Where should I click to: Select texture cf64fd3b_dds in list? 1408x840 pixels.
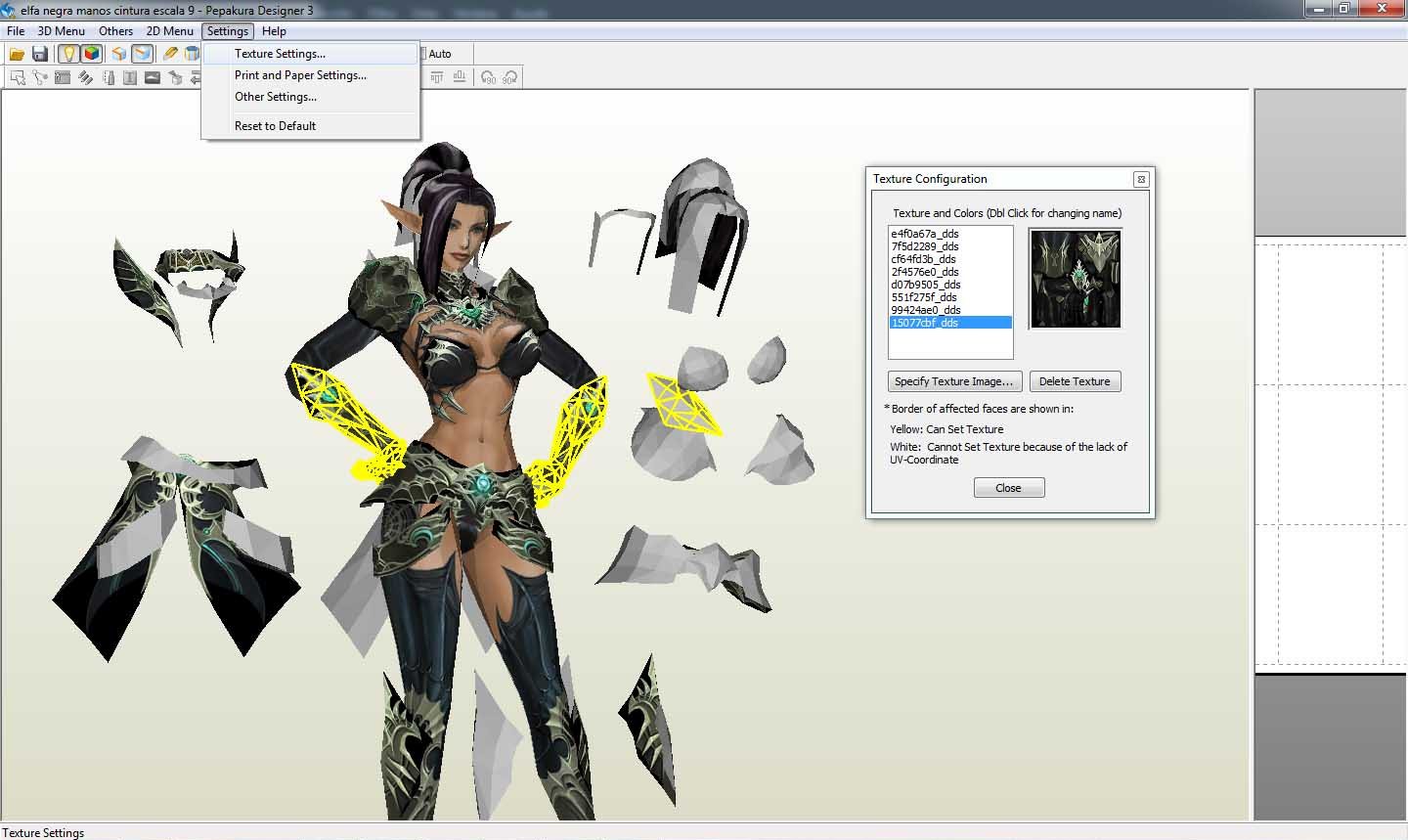[x=949, y=259]
